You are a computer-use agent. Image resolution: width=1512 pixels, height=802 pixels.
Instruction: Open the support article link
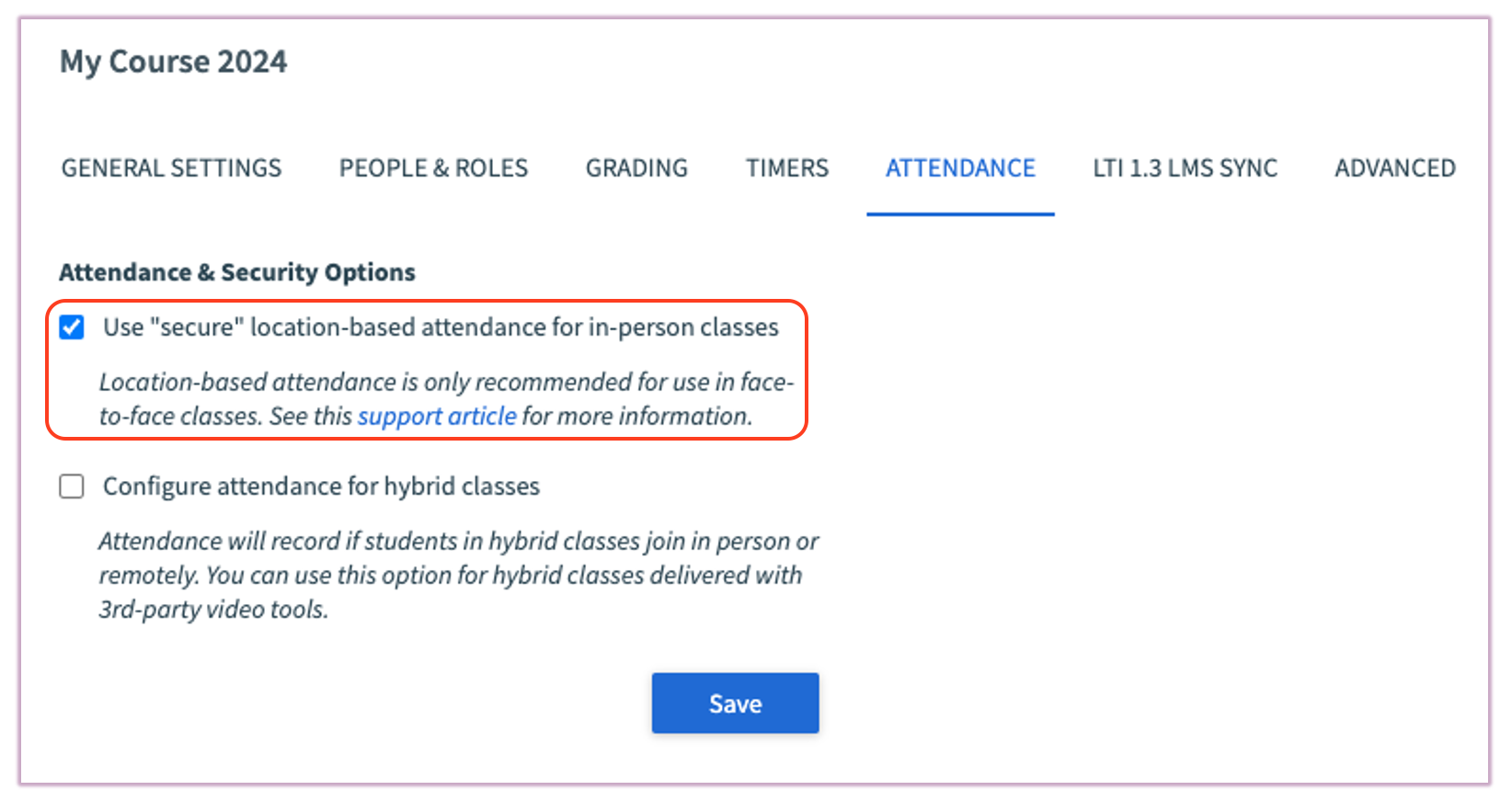[436, 416]
